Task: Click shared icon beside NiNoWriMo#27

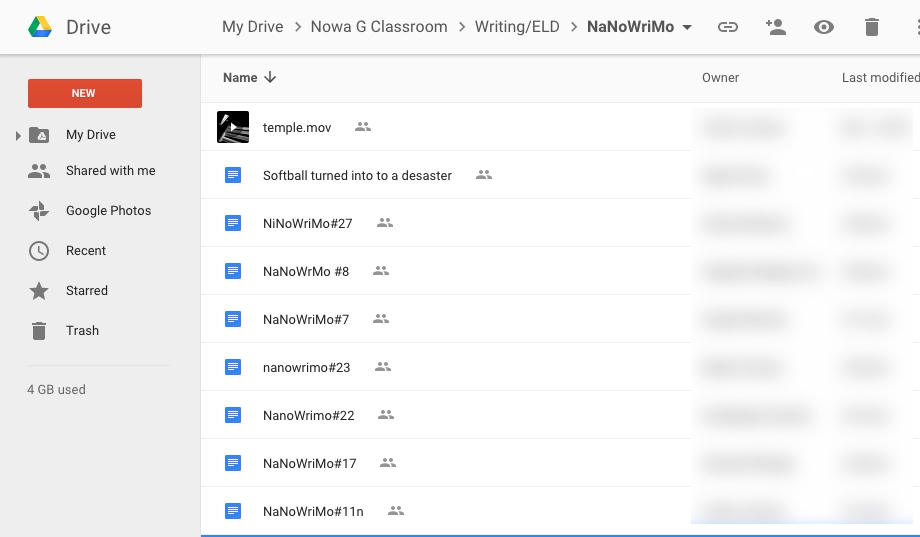Action: tap(385, 223)
